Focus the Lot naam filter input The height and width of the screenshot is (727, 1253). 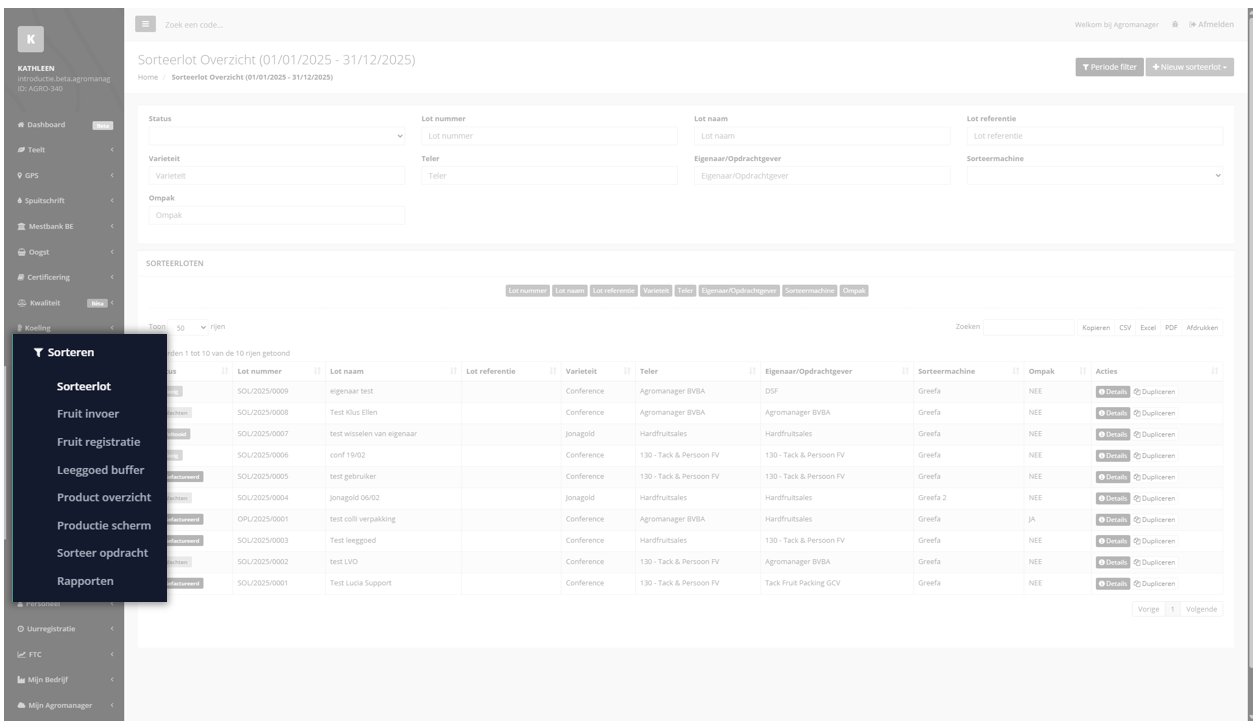pyautogui.click(x=821, y=136)
